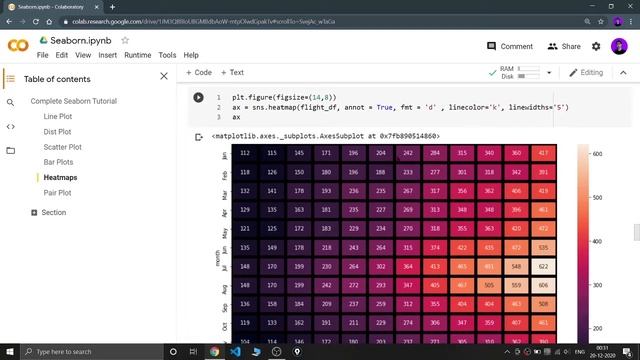Viewport: 640px width, 360px height.
Task: Jump to the Dist Plot section
Action: tap(57, 132)
